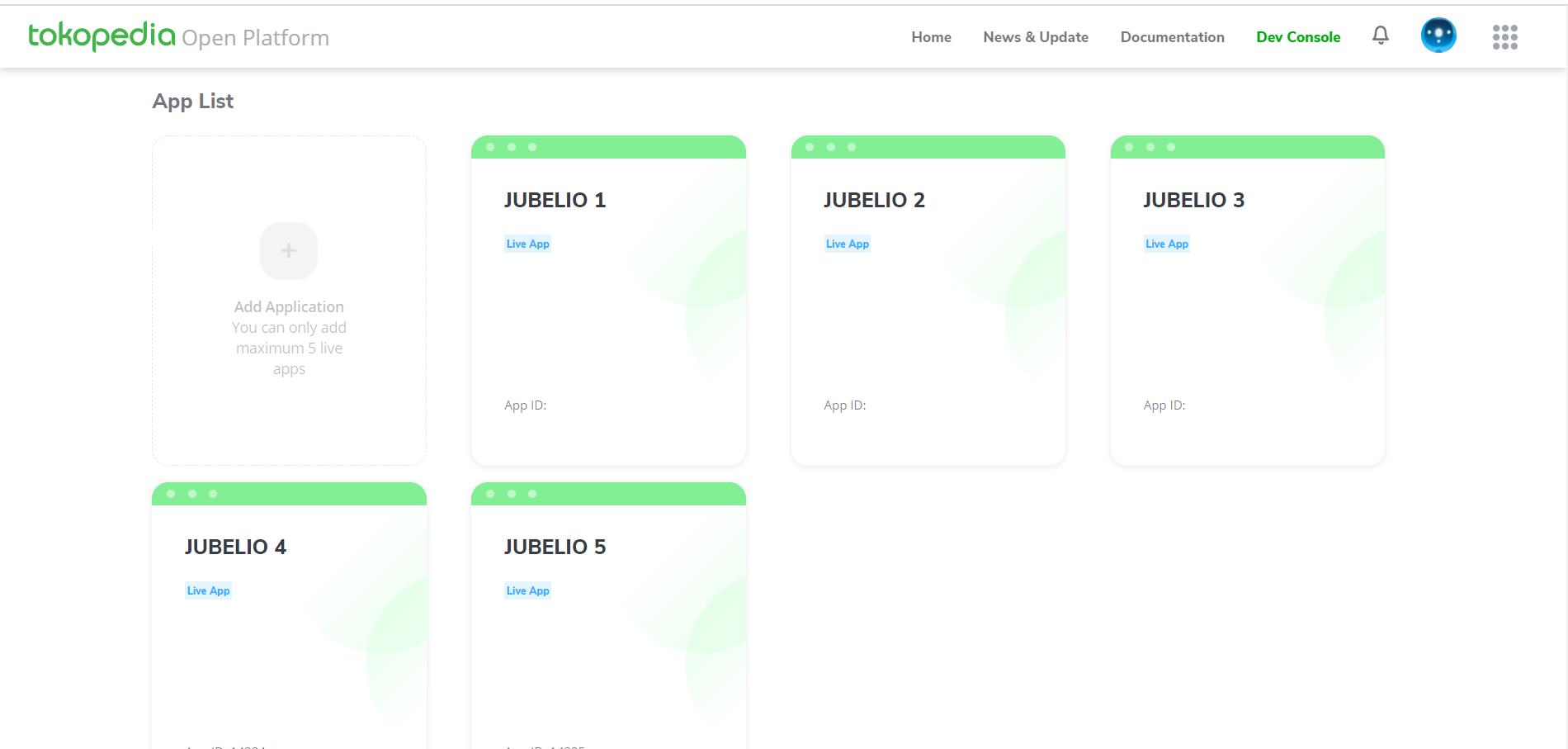Click App ID label of JUBELIO 2
This screenshot has height=749, width=1568.
[x=845, y=405]
